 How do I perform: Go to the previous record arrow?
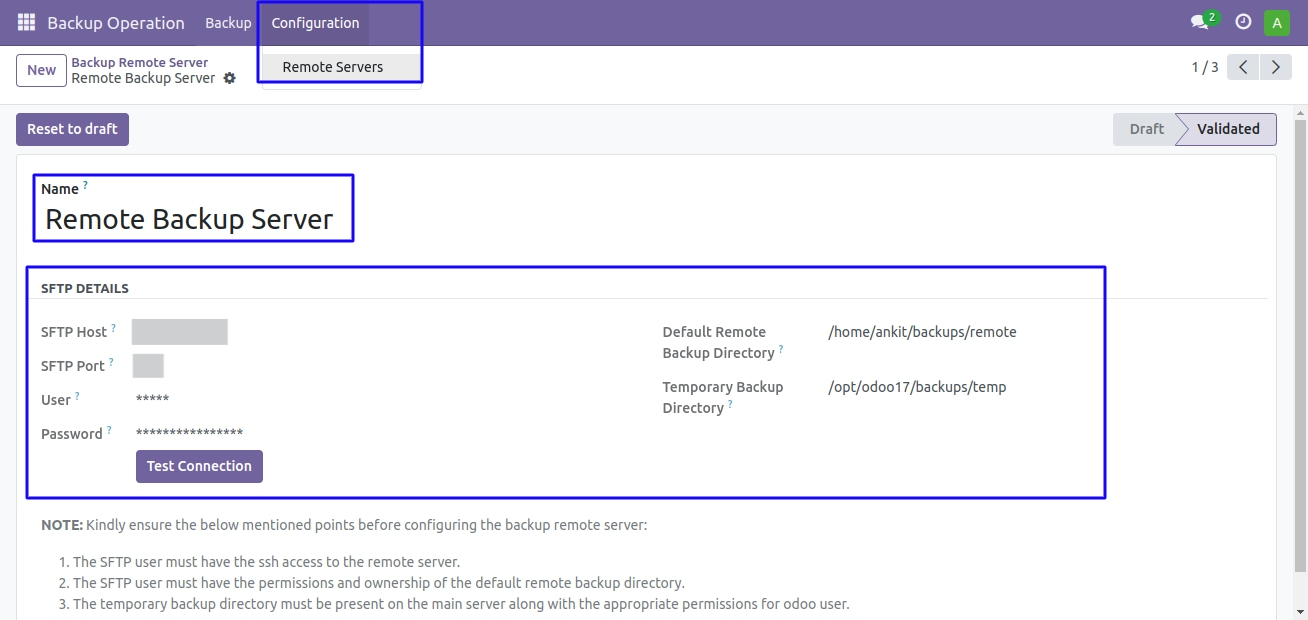pyautogui.click(x=1242, y=67)
